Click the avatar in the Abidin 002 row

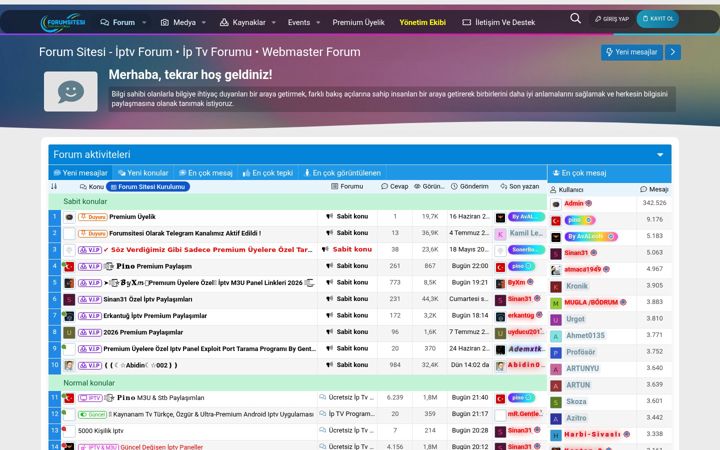[x=69, y=366]
